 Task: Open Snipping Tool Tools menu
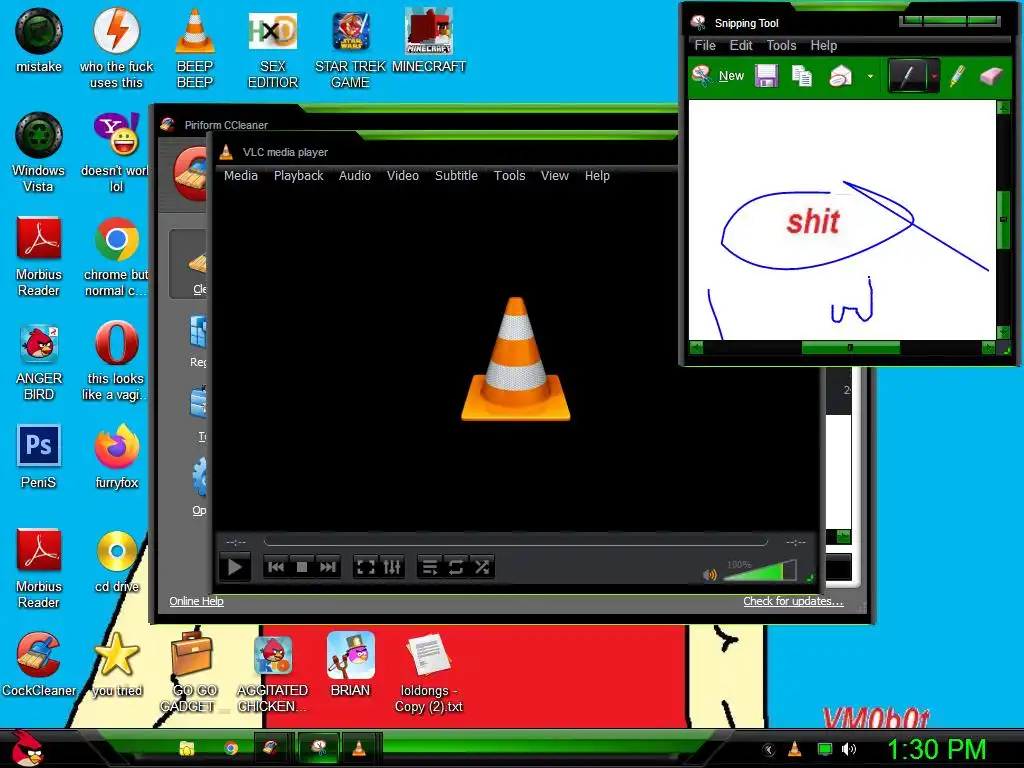(x=781, y=46)
